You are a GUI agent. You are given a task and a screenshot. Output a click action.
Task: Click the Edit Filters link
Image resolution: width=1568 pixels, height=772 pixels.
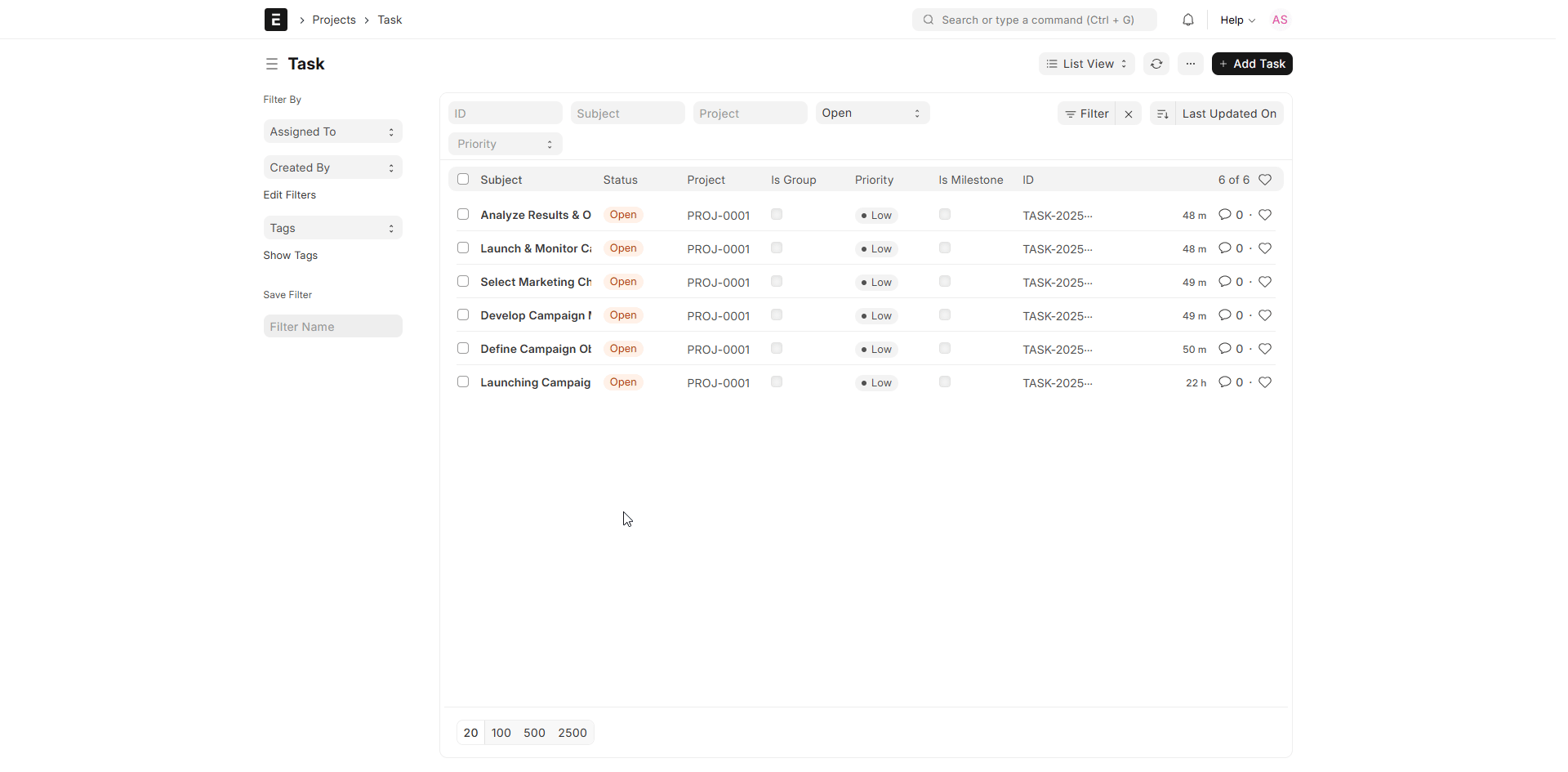(289, 194)
